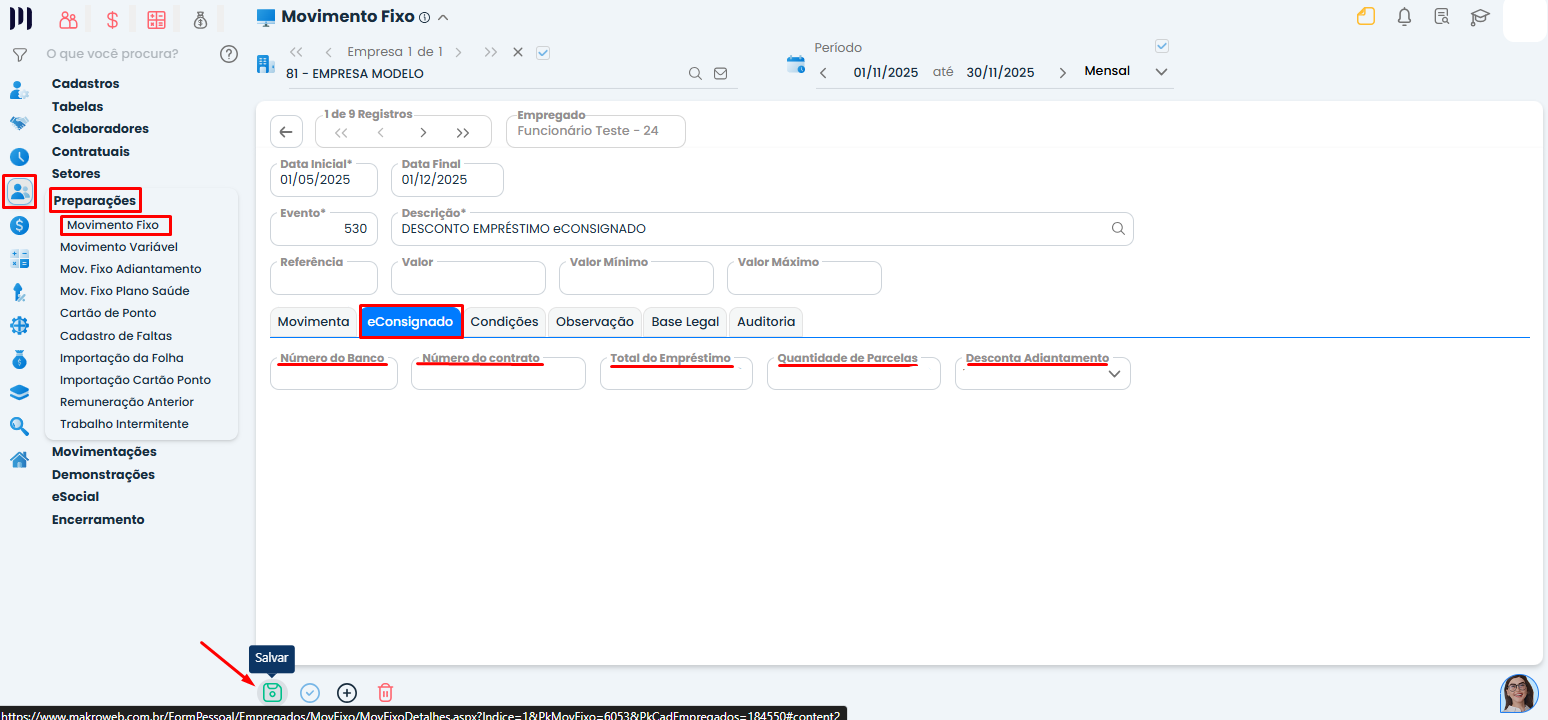Image resolution: width=1548 pixels, height=720 pixels.
Task: Click the green Salvar save icon
Action: tap(272, 692)
